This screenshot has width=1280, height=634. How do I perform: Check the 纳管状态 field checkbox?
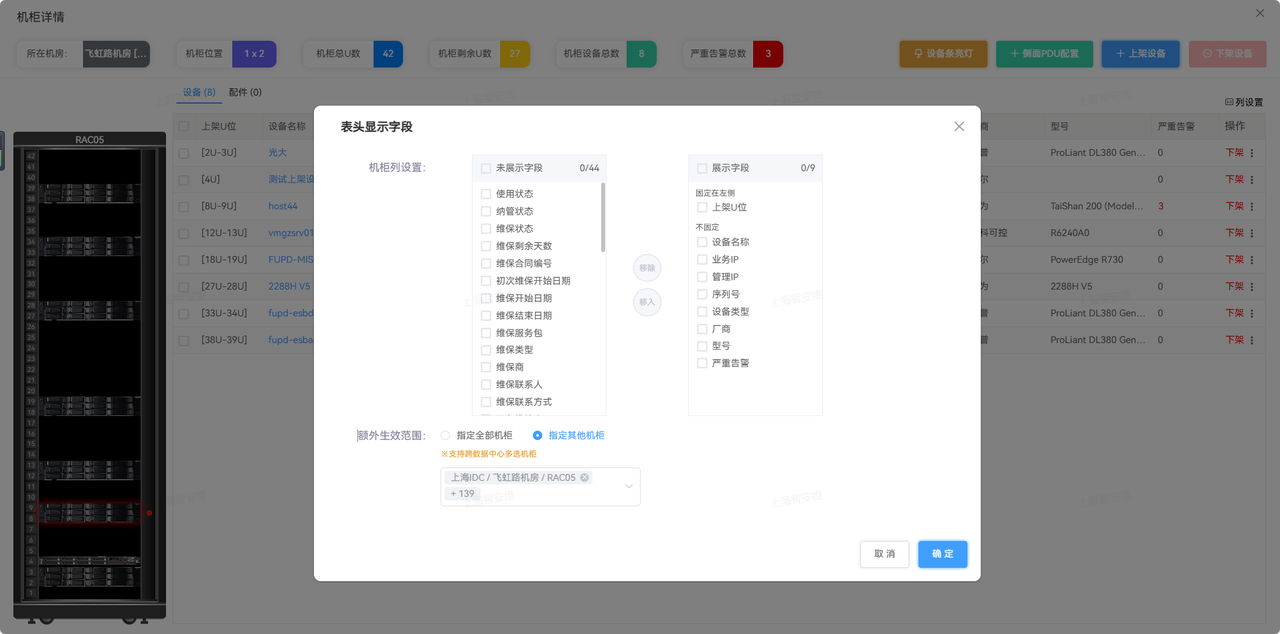(486, 211)
